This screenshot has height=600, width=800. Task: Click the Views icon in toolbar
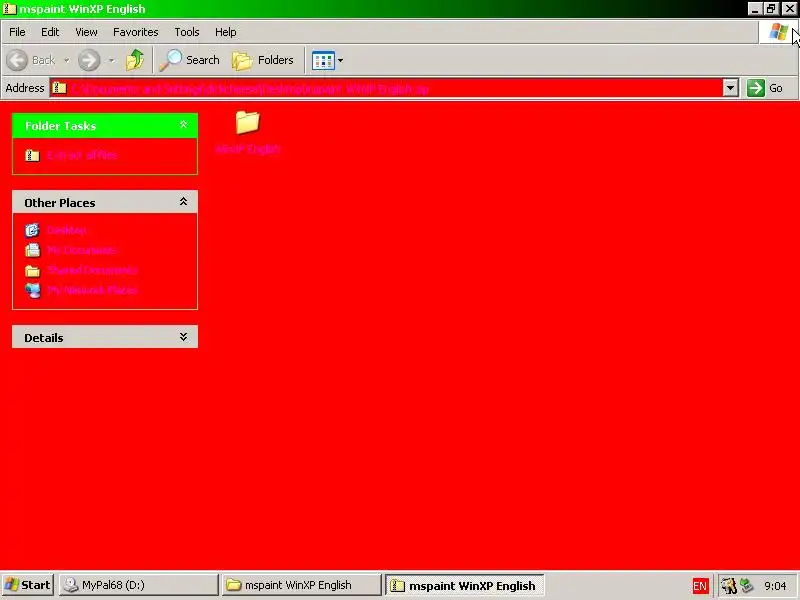323,61
